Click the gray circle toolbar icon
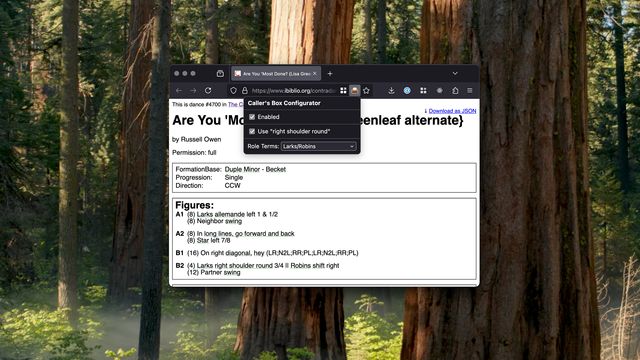The image size is (640, 360). [440, 91]
